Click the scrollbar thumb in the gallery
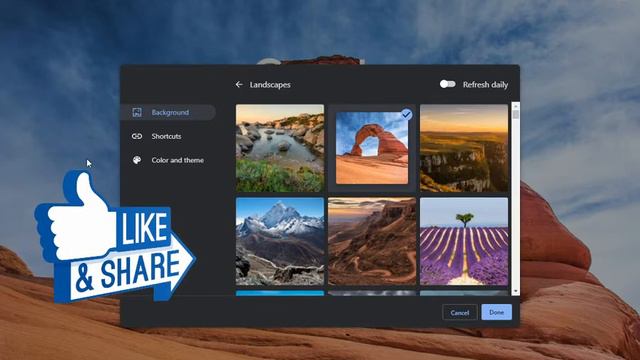 (516, 114)
